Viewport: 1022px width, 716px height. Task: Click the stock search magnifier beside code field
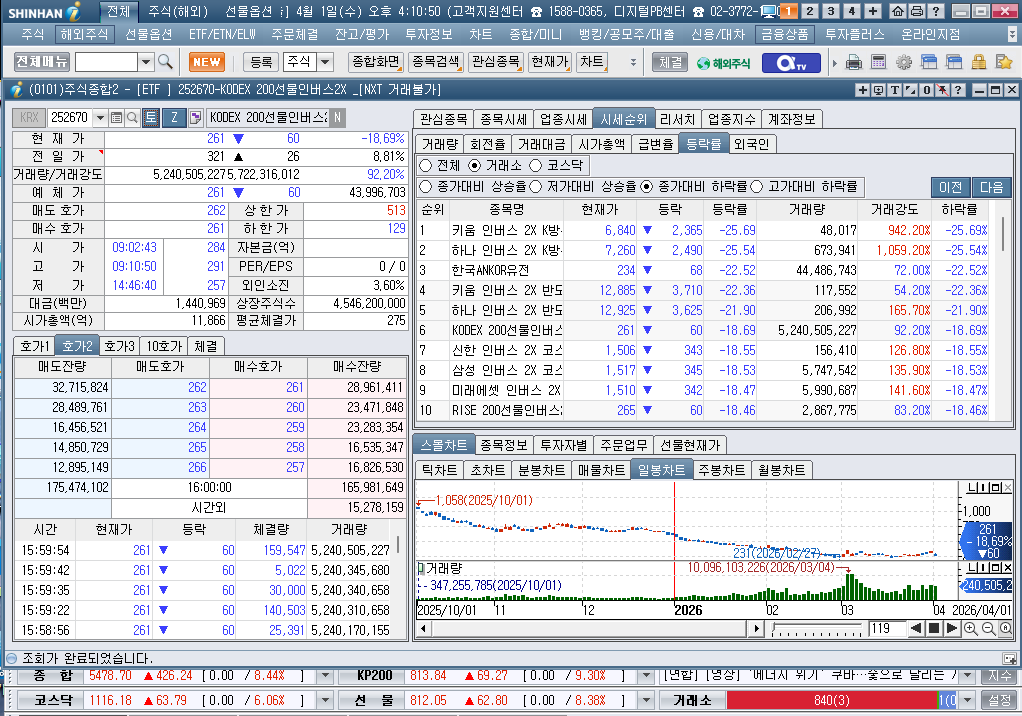[132, 118]
